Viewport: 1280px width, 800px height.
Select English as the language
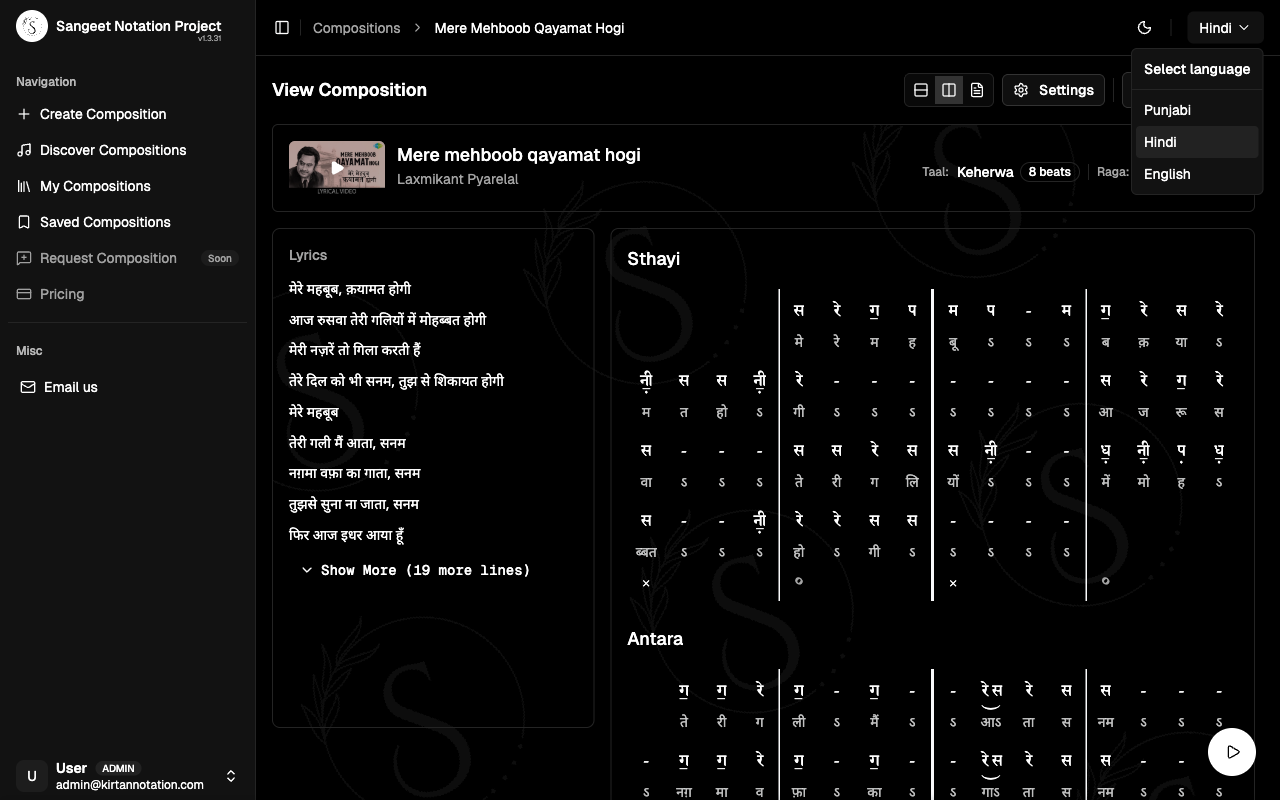click(1167, 174)
